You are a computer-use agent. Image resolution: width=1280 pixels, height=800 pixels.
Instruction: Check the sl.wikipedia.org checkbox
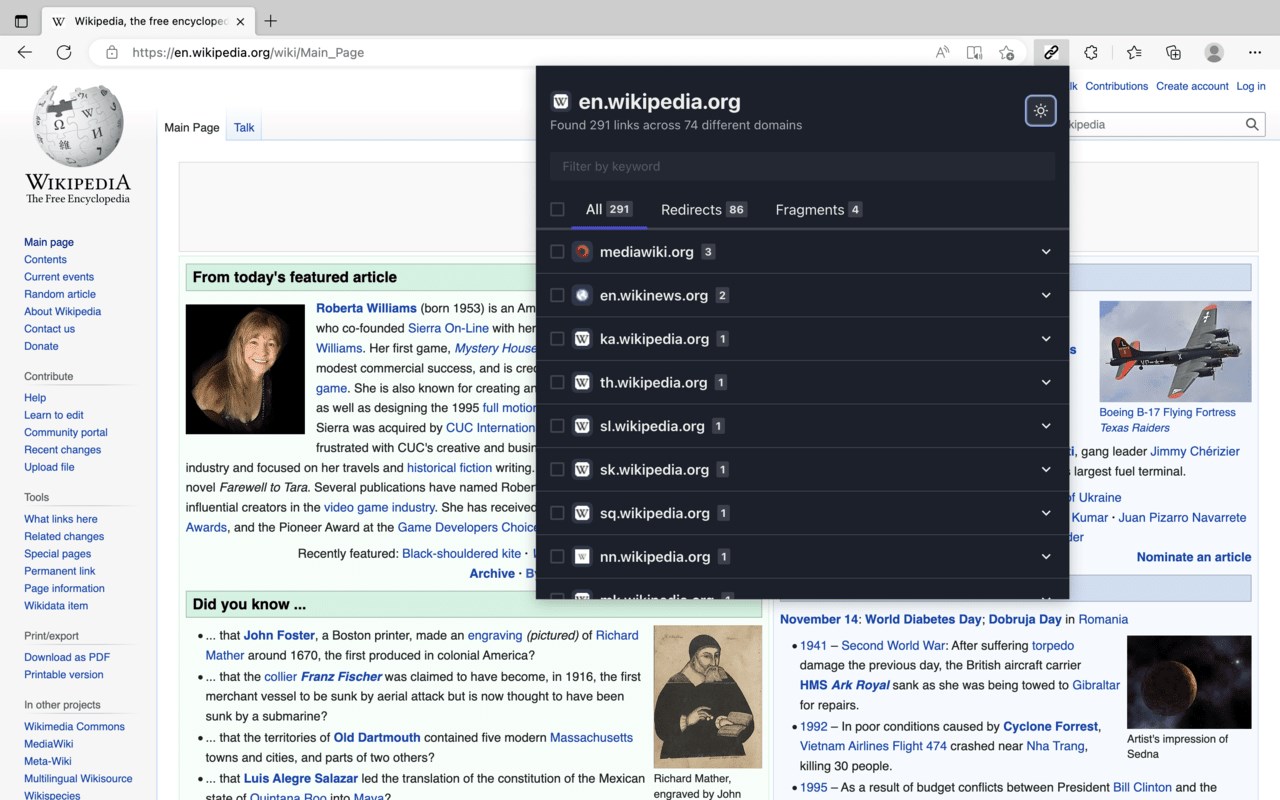tap(557, 426)
